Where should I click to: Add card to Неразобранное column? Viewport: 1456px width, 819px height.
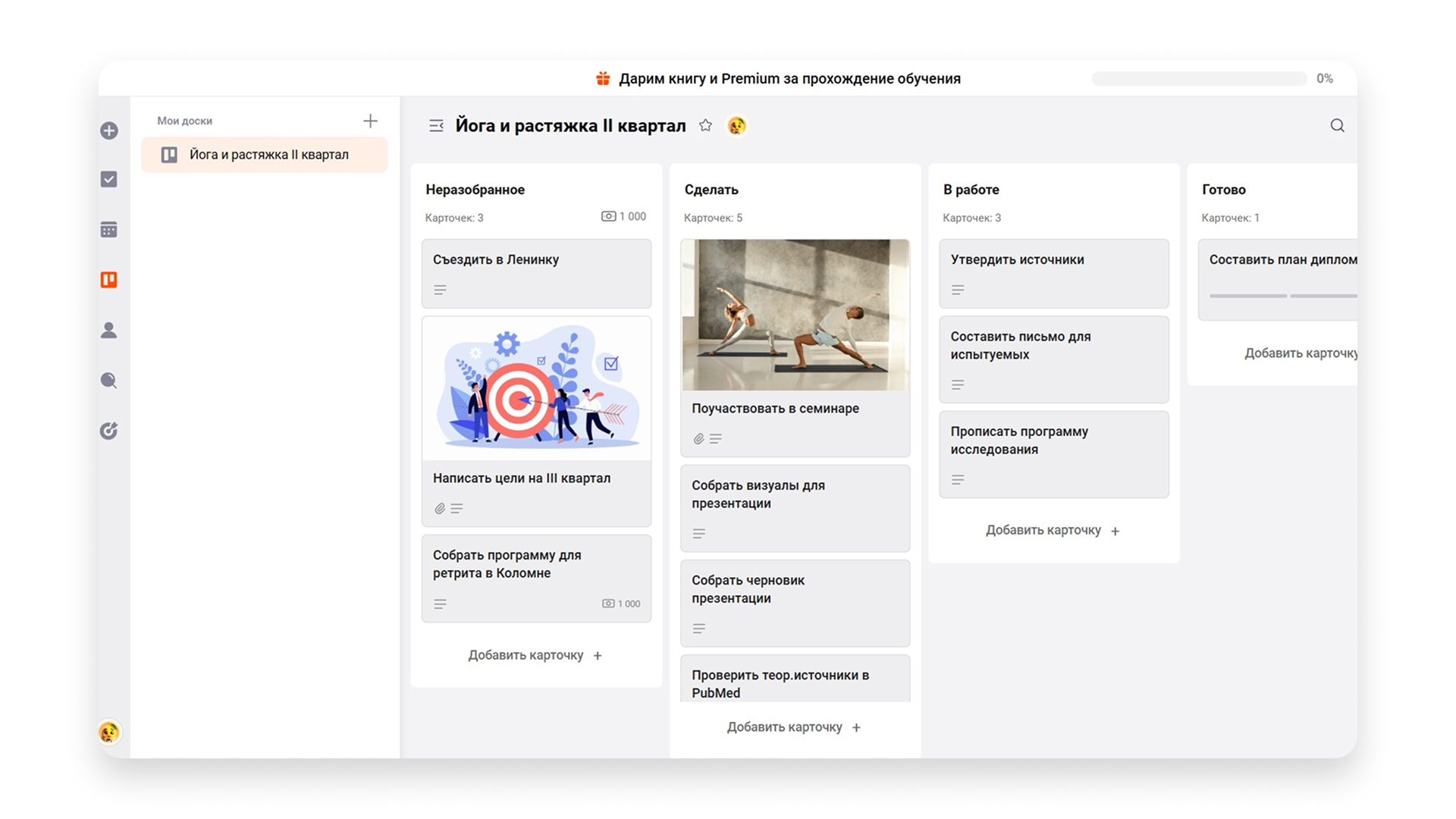tap(535, 655)
